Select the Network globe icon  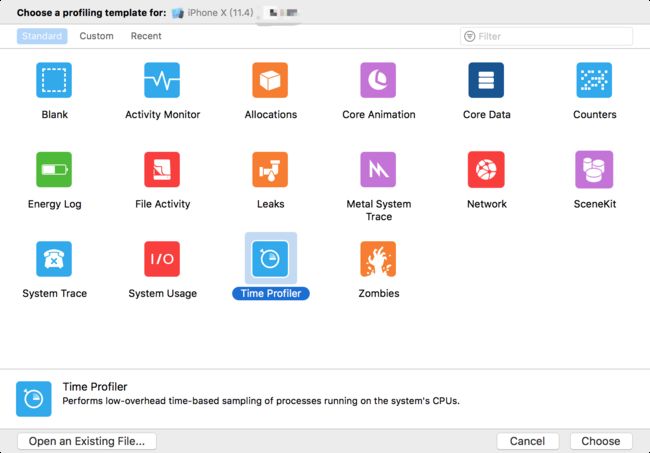486,170
